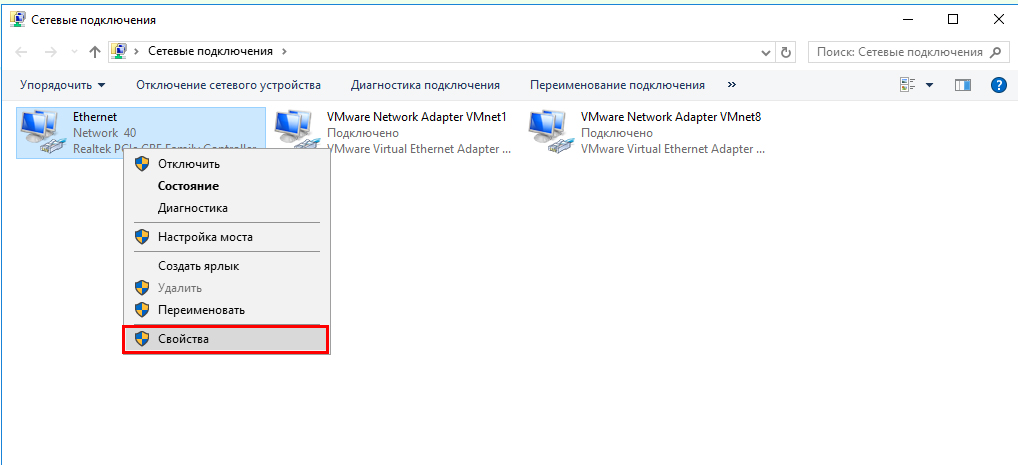This screenshot has height=465, width=1018.
Task: Select Состояние in the context menu
Action: (x=226, y=186)
